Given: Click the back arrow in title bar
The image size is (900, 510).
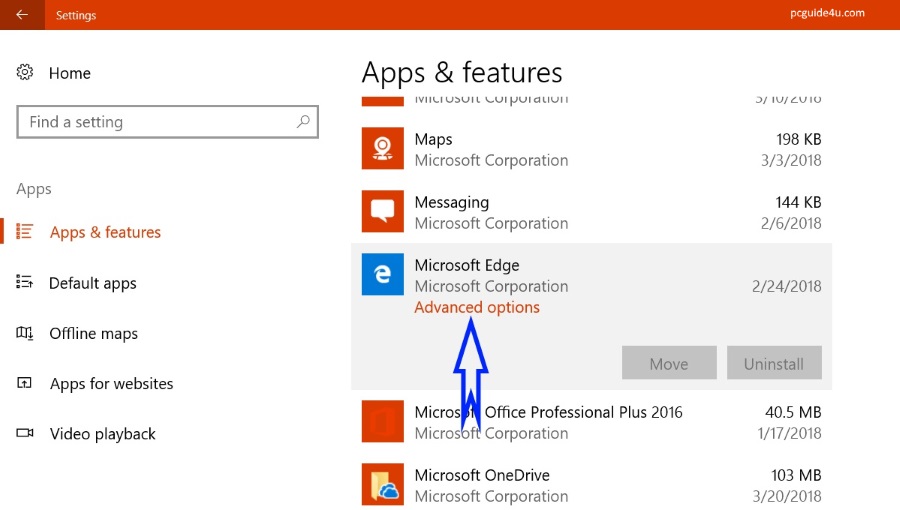Looking at the screenshot, I should [x=22, y=15].
